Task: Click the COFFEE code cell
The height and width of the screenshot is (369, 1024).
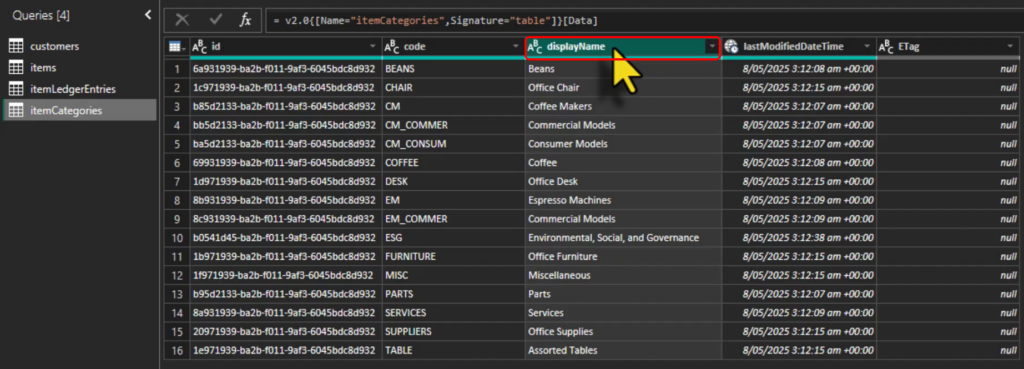Action: (453, 162)
